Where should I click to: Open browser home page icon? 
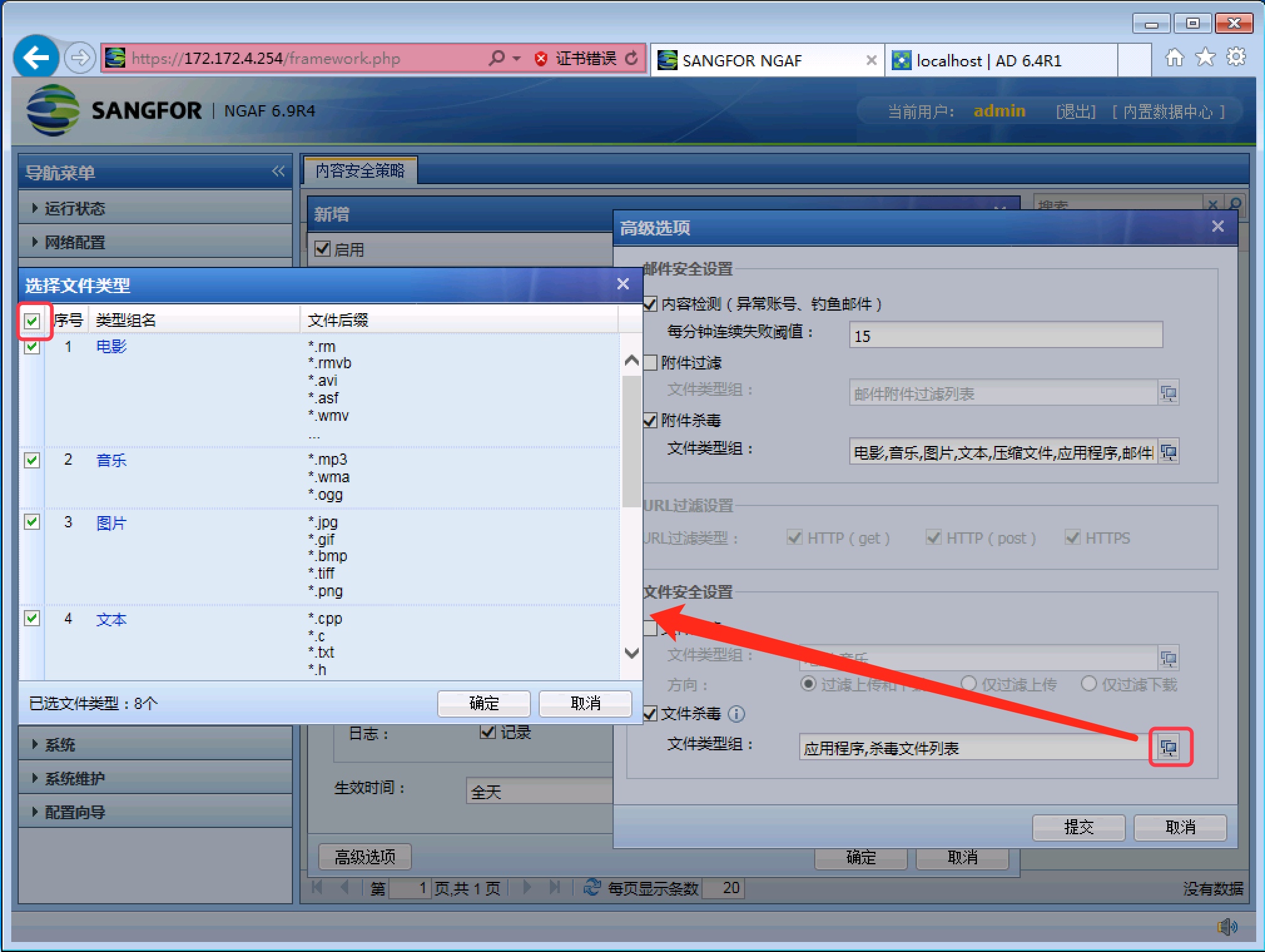click(x=1174, y=58)
